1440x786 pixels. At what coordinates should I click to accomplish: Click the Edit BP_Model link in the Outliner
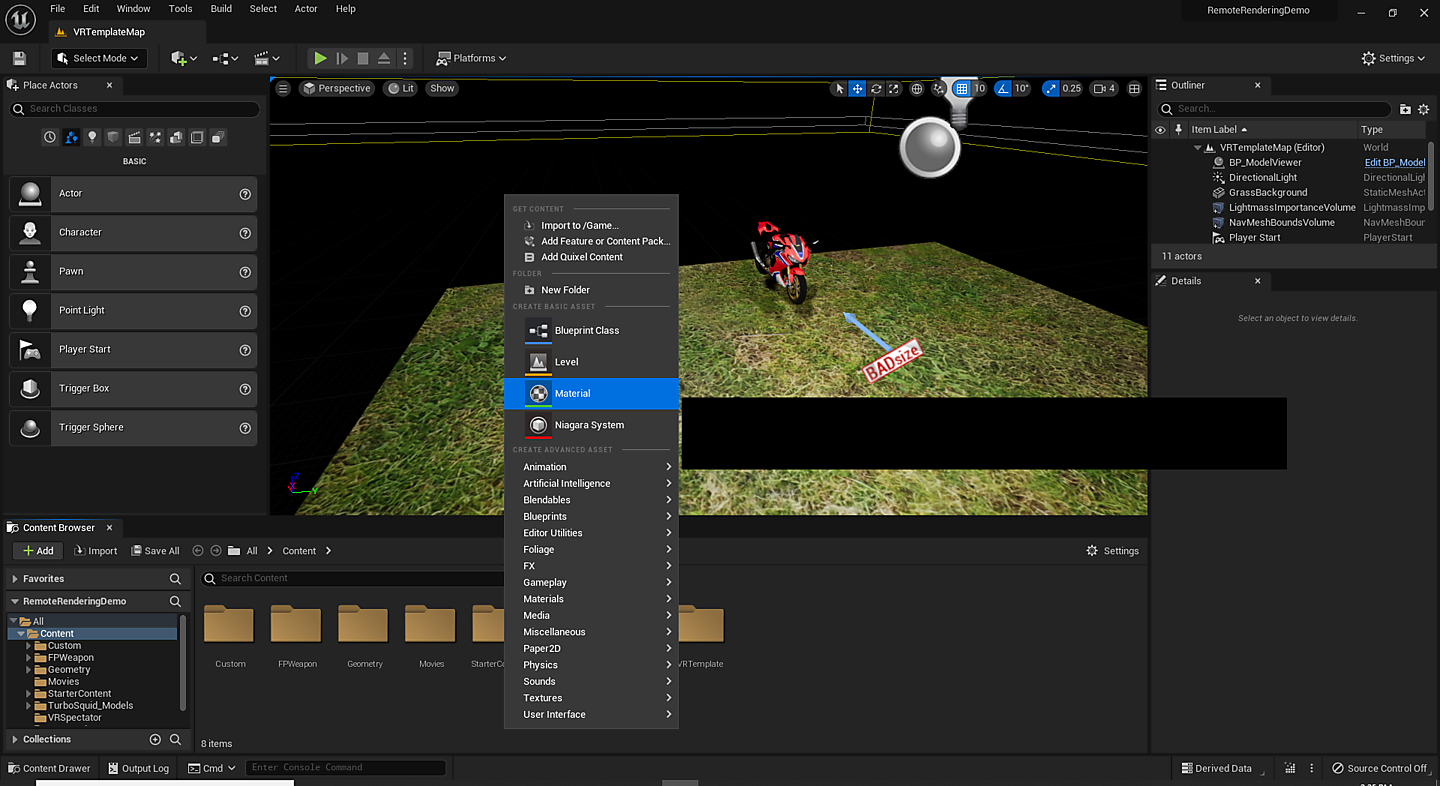tap(1394, 162)
